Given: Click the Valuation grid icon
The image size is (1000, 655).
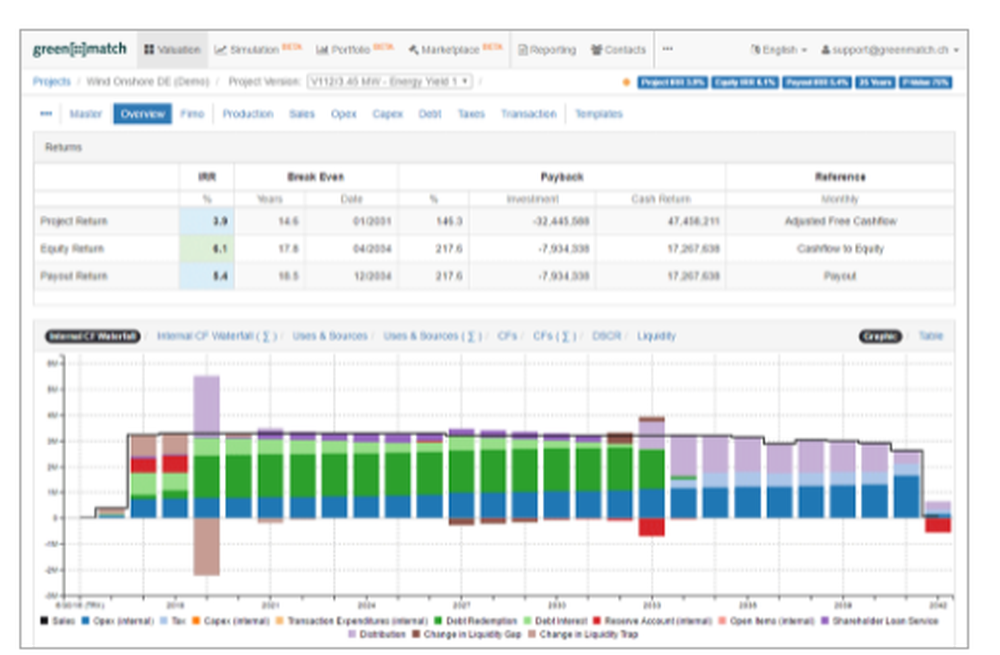Looking at the screenshot, I should tap(149, 50).
